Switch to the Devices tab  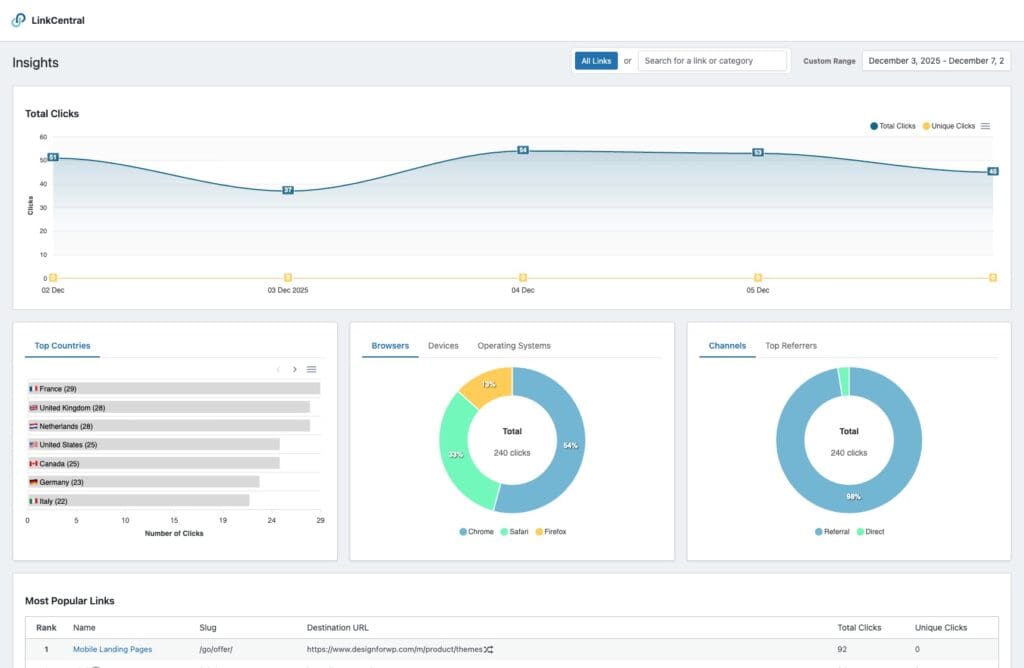(443, 346)
